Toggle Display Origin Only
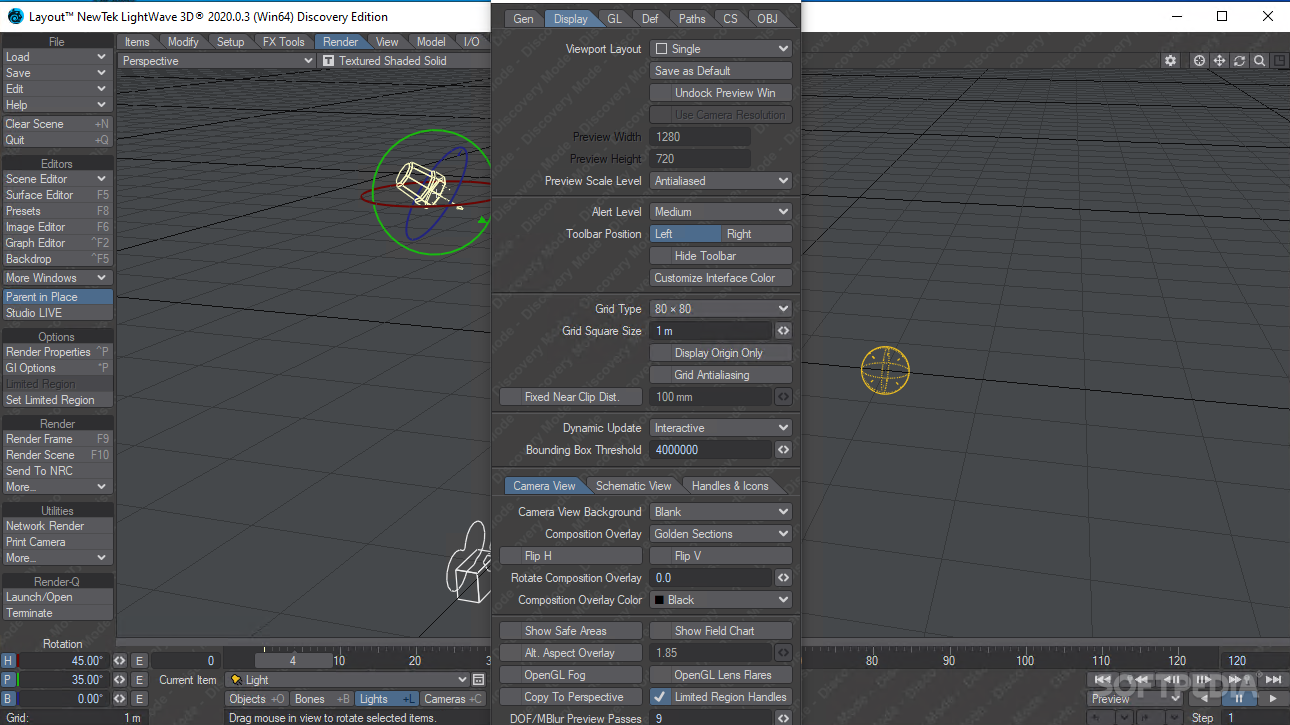This screenshot has width=1290, height=725. coord(720,353)
